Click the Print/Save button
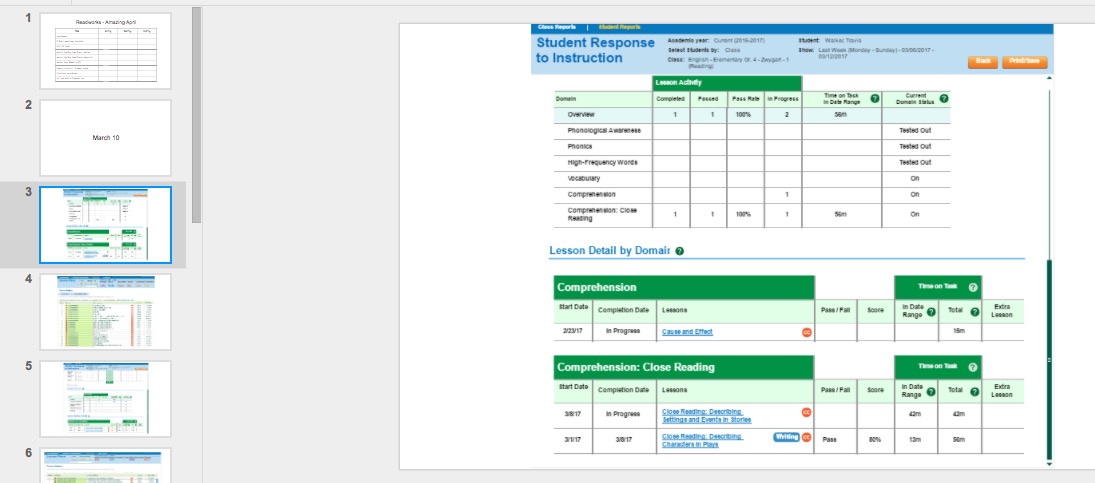Image resolution: width=1095 pixels, height=483 pixels. point(1025,61)
